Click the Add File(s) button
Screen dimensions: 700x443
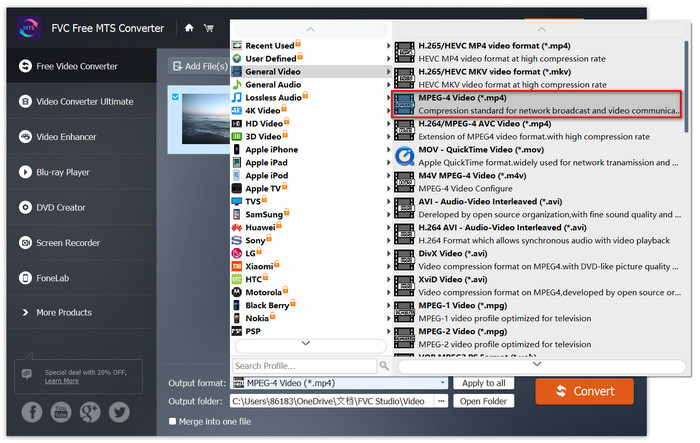pyautogui.click(x=200, y=66)
